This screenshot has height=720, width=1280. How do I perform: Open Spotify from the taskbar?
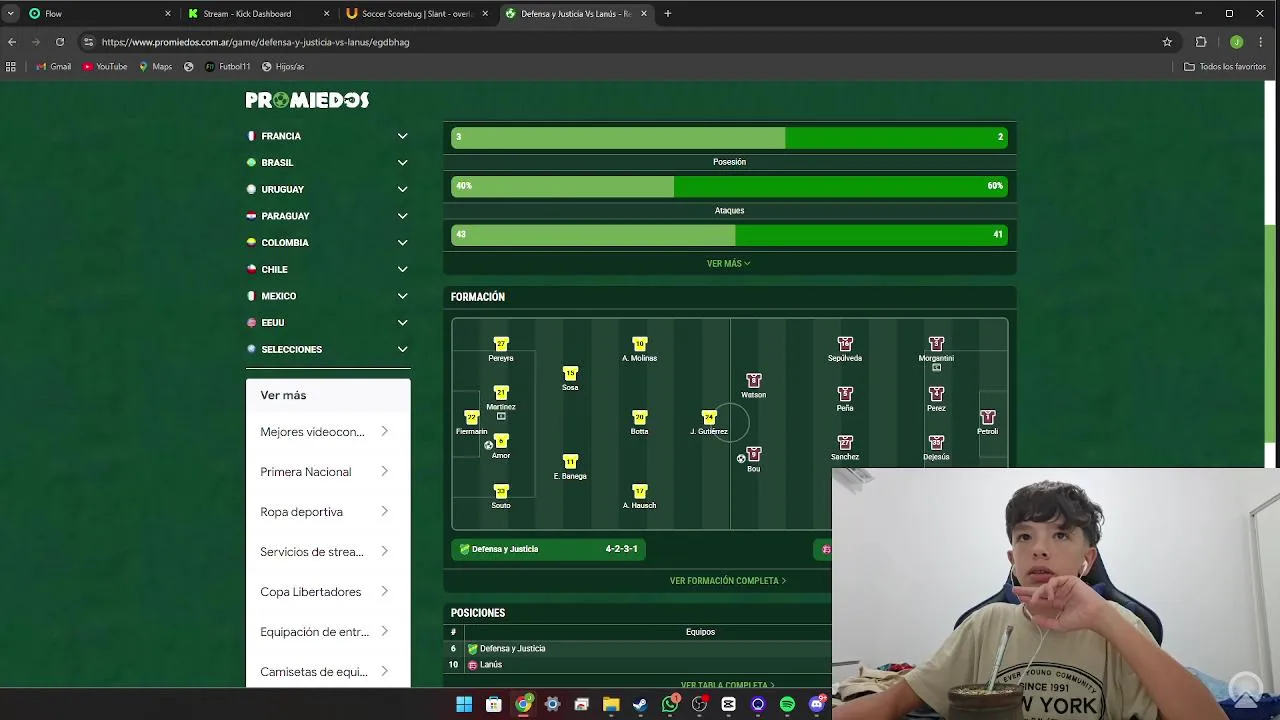pyautogui.click(x=787, y=704)
